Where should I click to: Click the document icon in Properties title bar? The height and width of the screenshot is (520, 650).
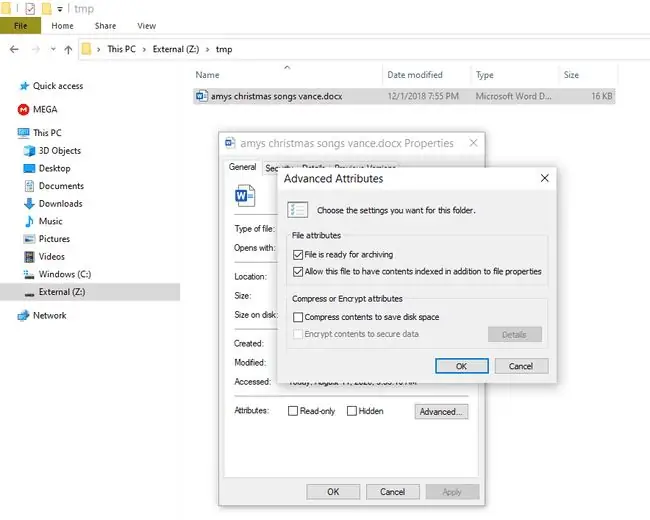click(x=230, y=143)
